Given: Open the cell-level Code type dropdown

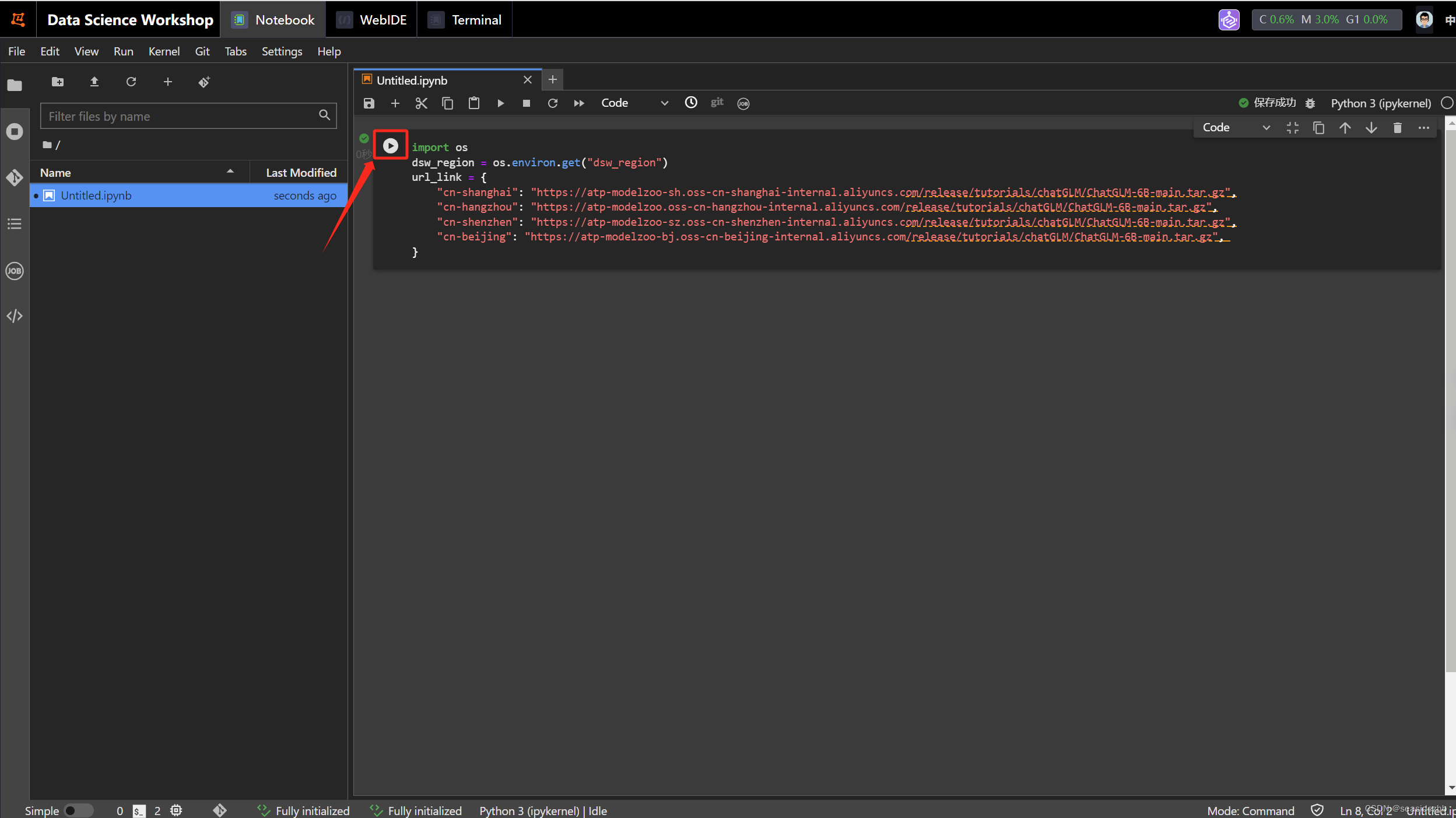Looking at the screenshot, I should 1236,128.
